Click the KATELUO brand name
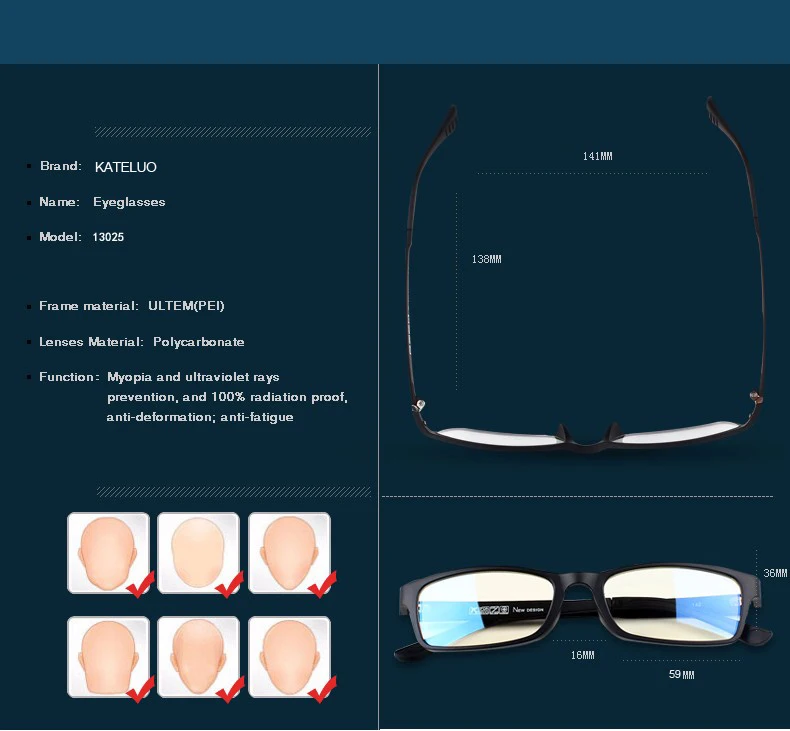This screenshot has height=731, width=790. [x=125, y=167]
